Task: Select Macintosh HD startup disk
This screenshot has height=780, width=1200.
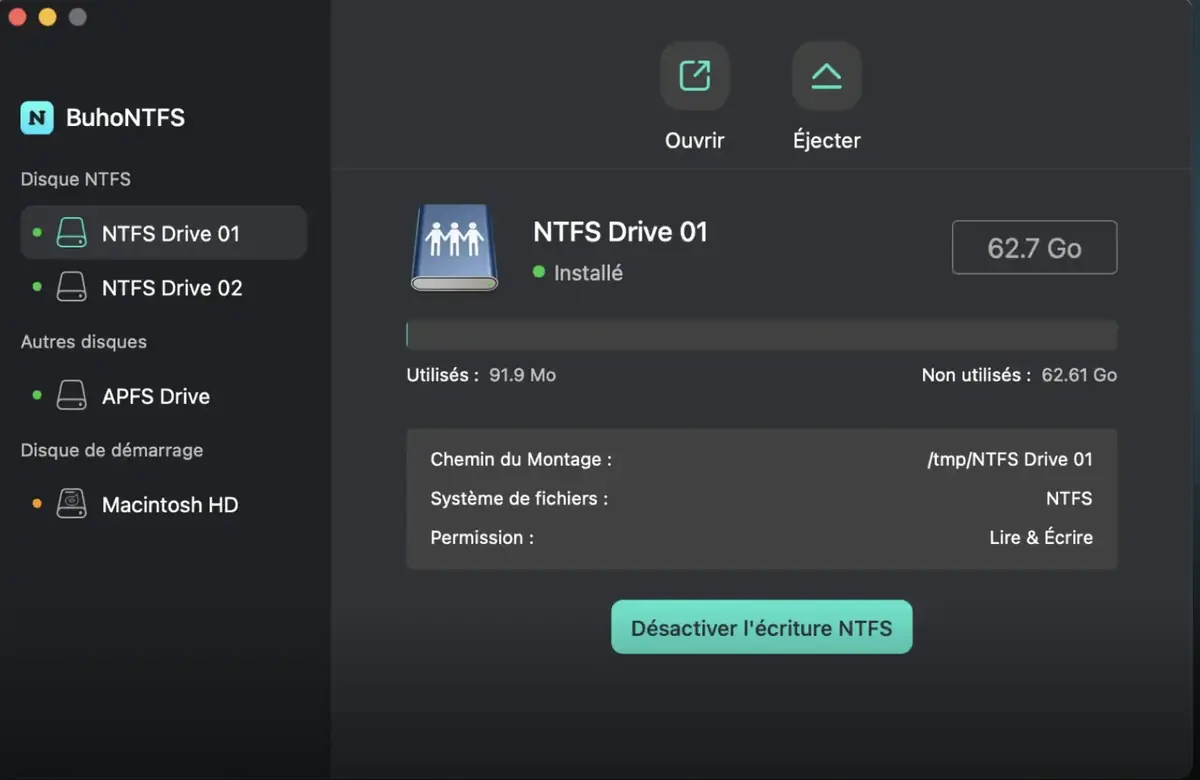Action: click(163, 504)
